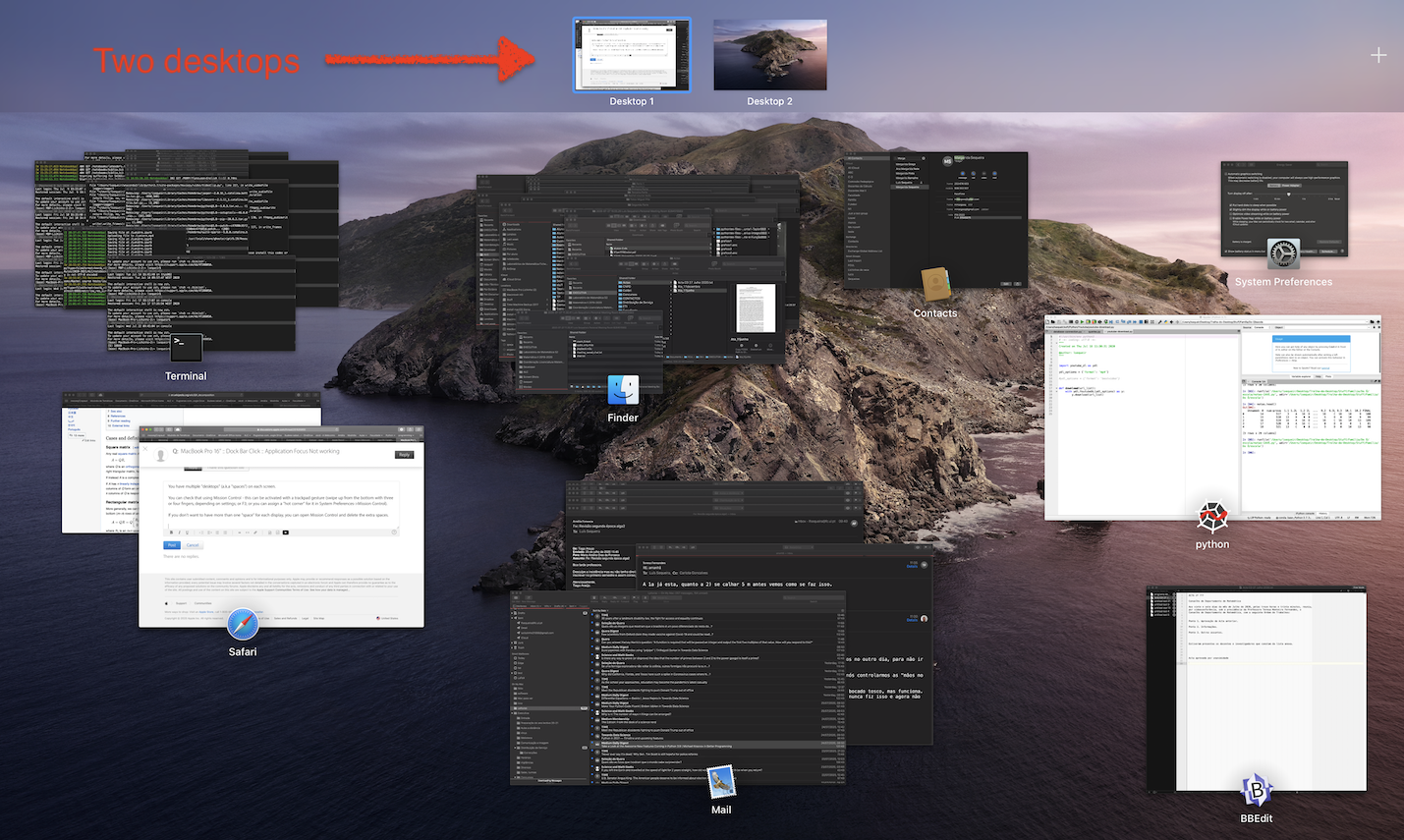
Task: Click the Reply button in Safari window
Action: click(x=404, y=455)
